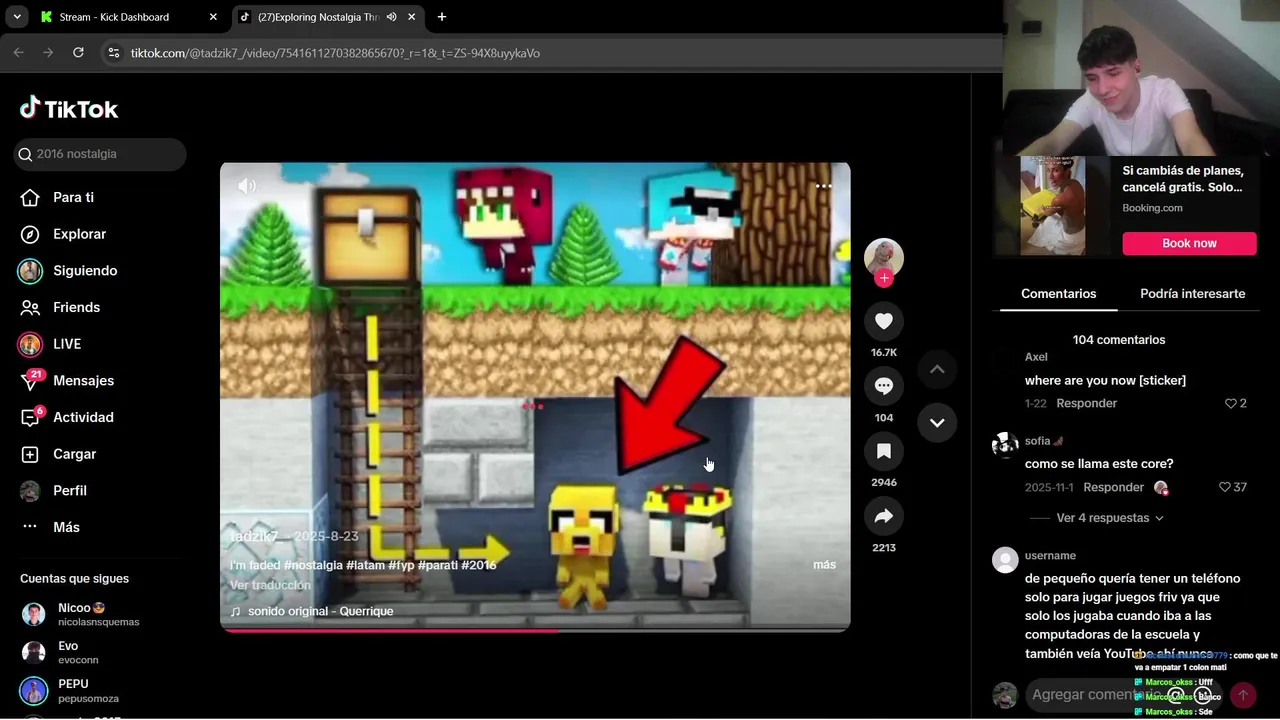1280x720 pixels.
Task: Open the Explorar page
Action: (64, 234)
